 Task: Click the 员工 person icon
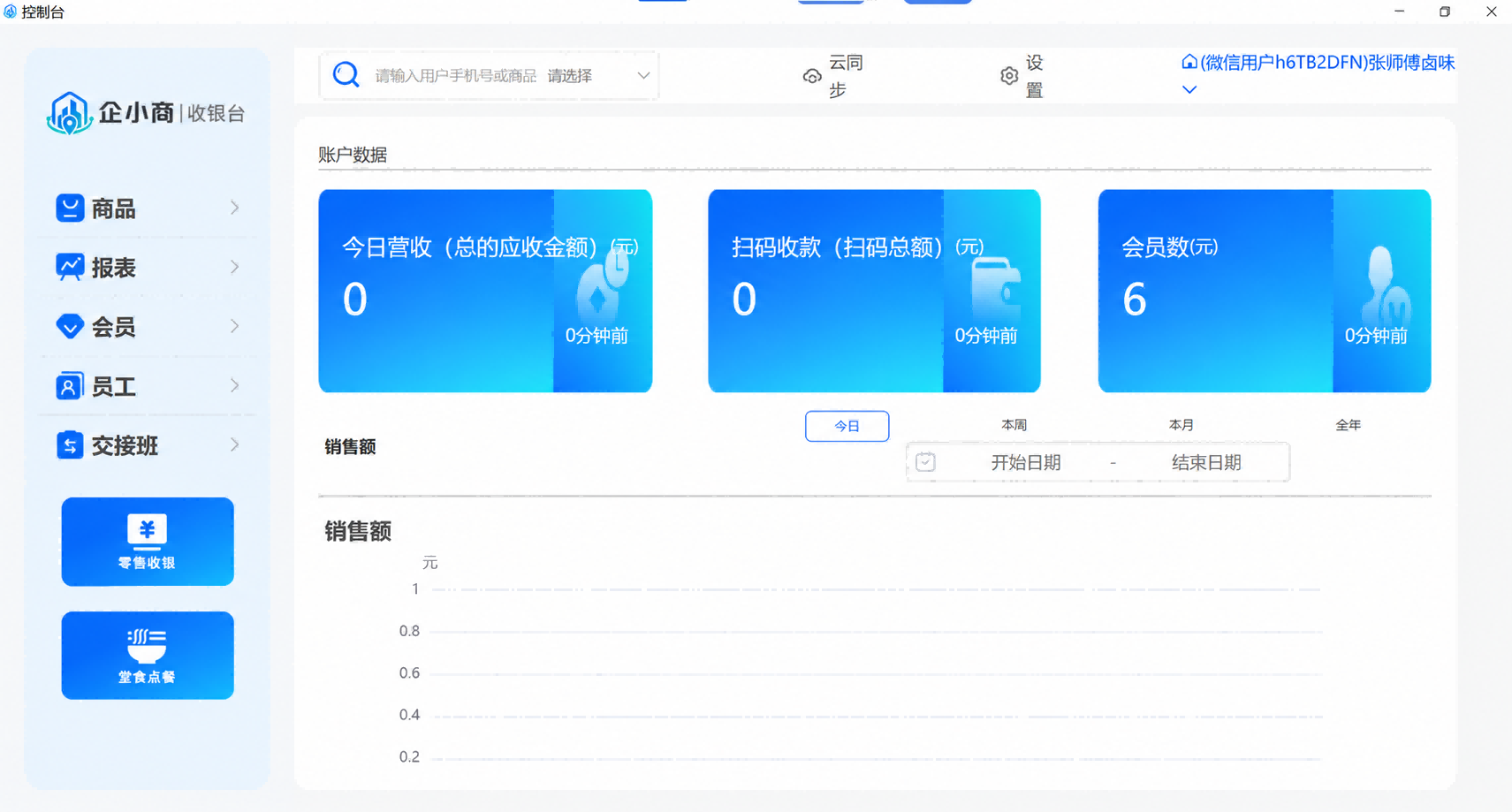70,386
